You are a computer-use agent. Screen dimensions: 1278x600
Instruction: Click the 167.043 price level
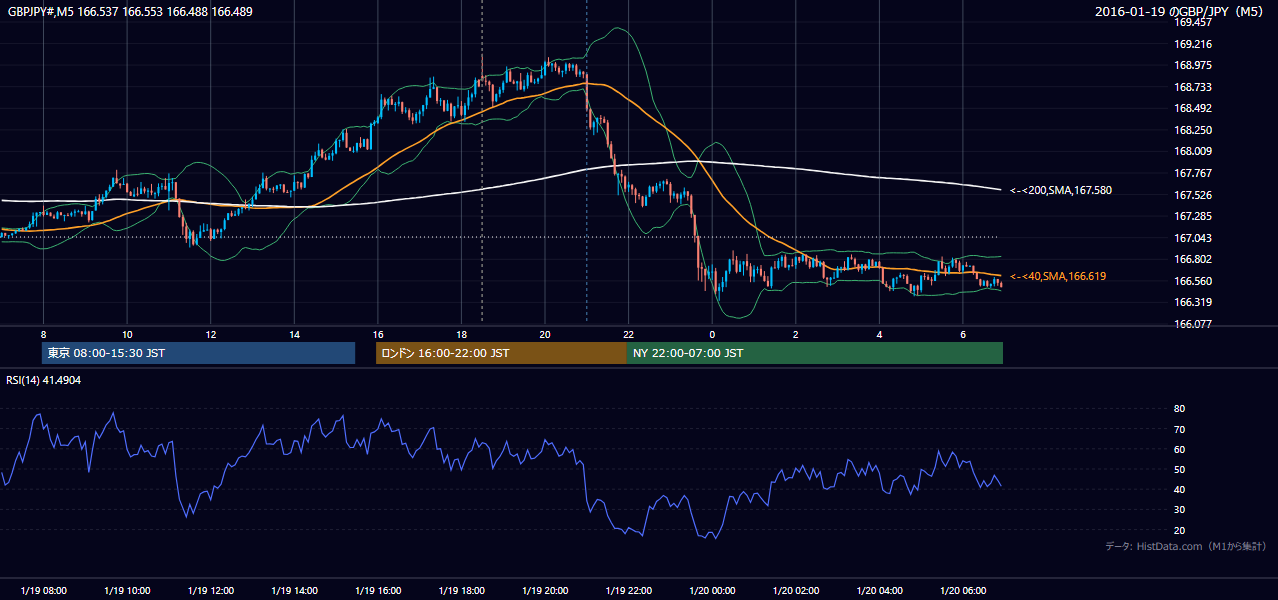(1193, 238)
